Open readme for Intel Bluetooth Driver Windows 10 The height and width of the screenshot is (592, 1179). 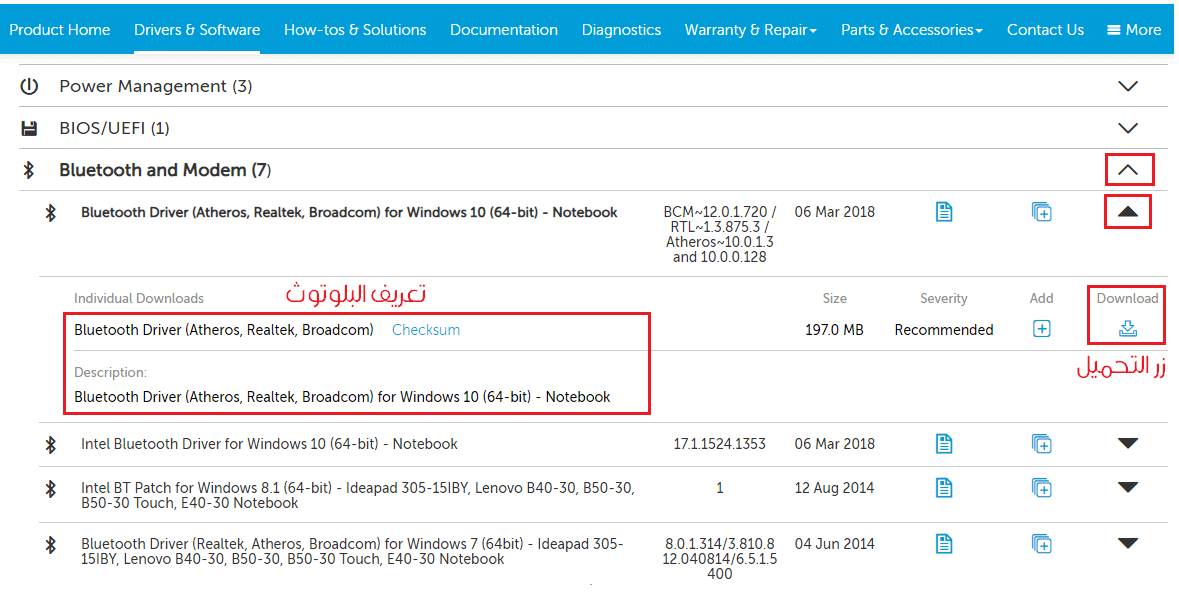(944, 444)
